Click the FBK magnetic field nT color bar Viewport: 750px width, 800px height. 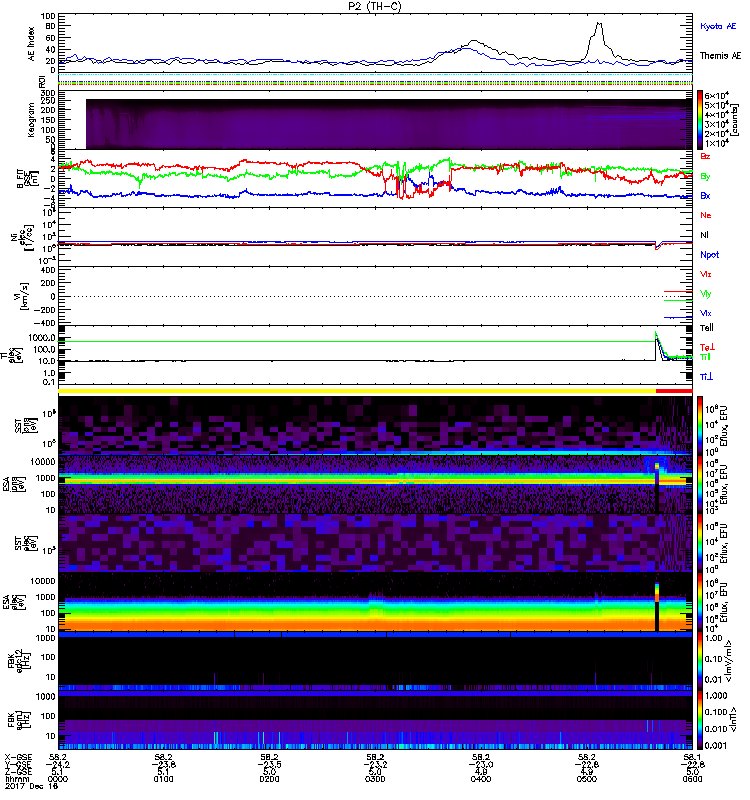click(x=700, y=719)
